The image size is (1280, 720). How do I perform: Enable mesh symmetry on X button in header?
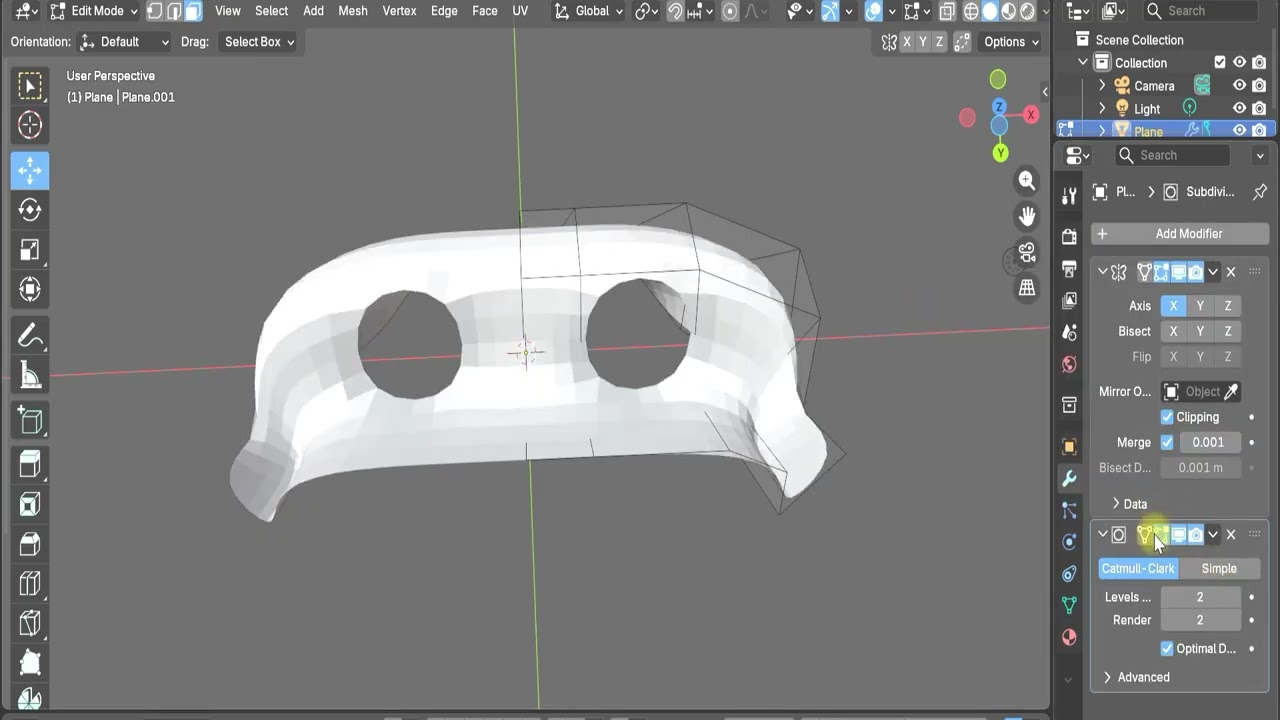tap(907, 42)
